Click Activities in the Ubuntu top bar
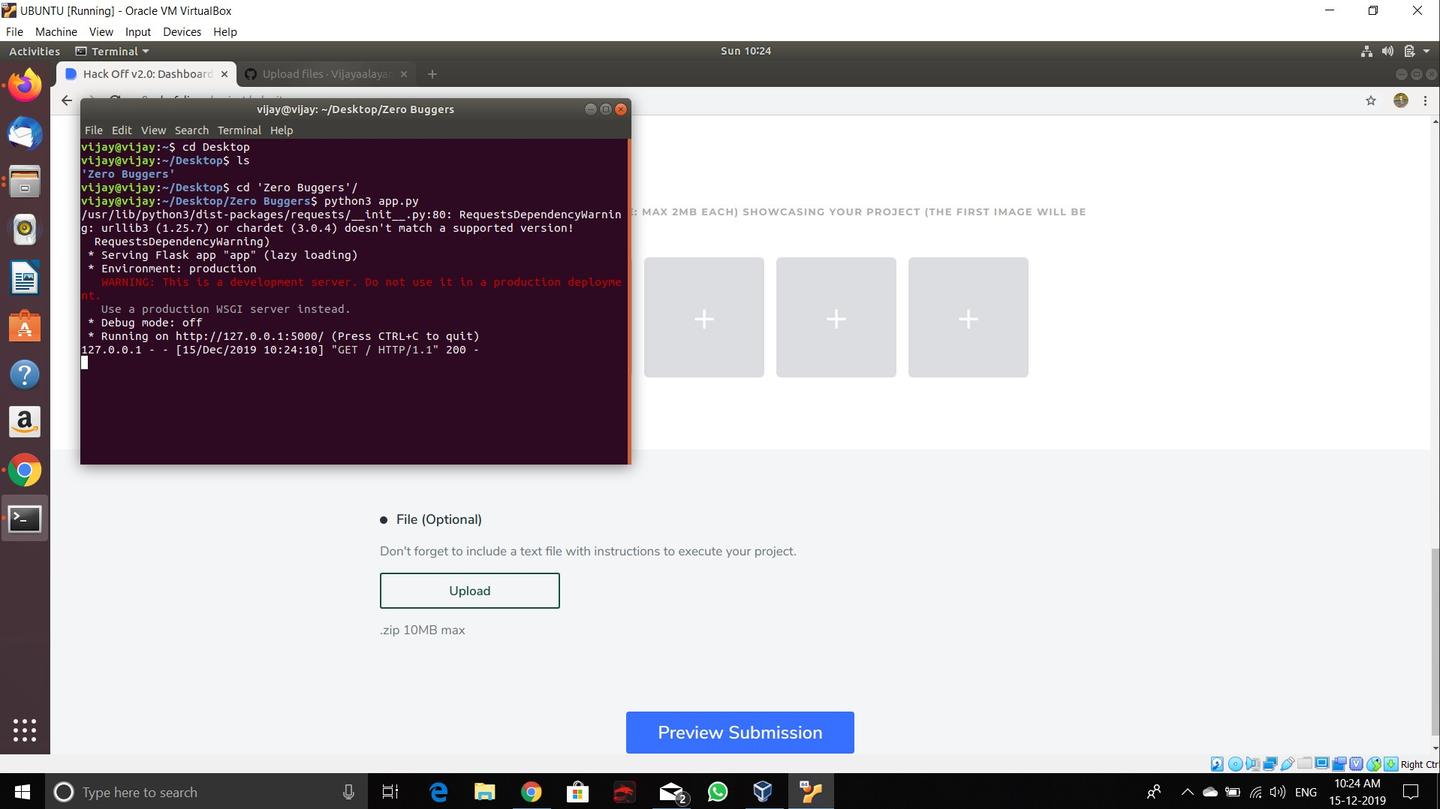The width and height of the screenshot is (1440, 809). tap(34, 51)
